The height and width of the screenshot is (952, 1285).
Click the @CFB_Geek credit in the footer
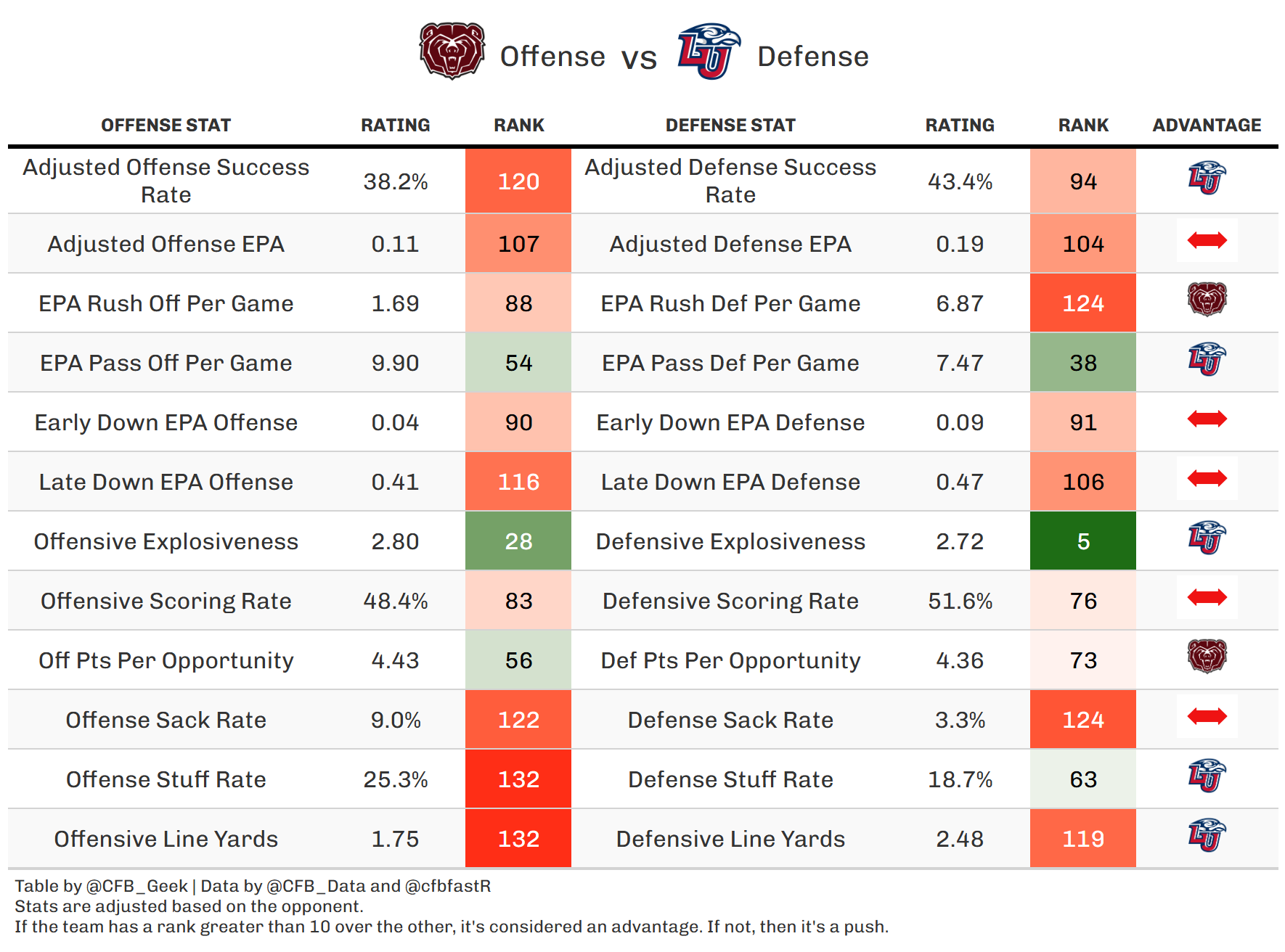coord(136,886)
